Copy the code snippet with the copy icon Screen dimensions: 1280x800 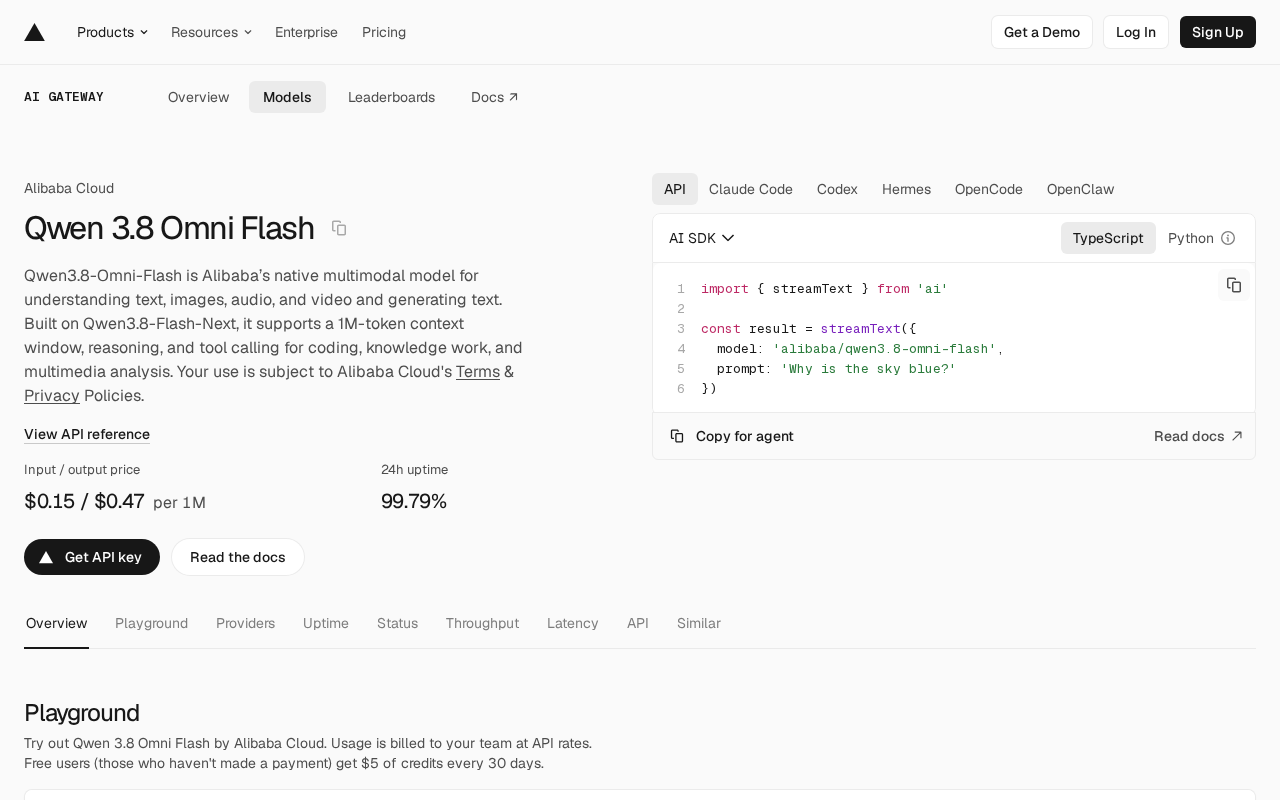[x=1234, y=285]
